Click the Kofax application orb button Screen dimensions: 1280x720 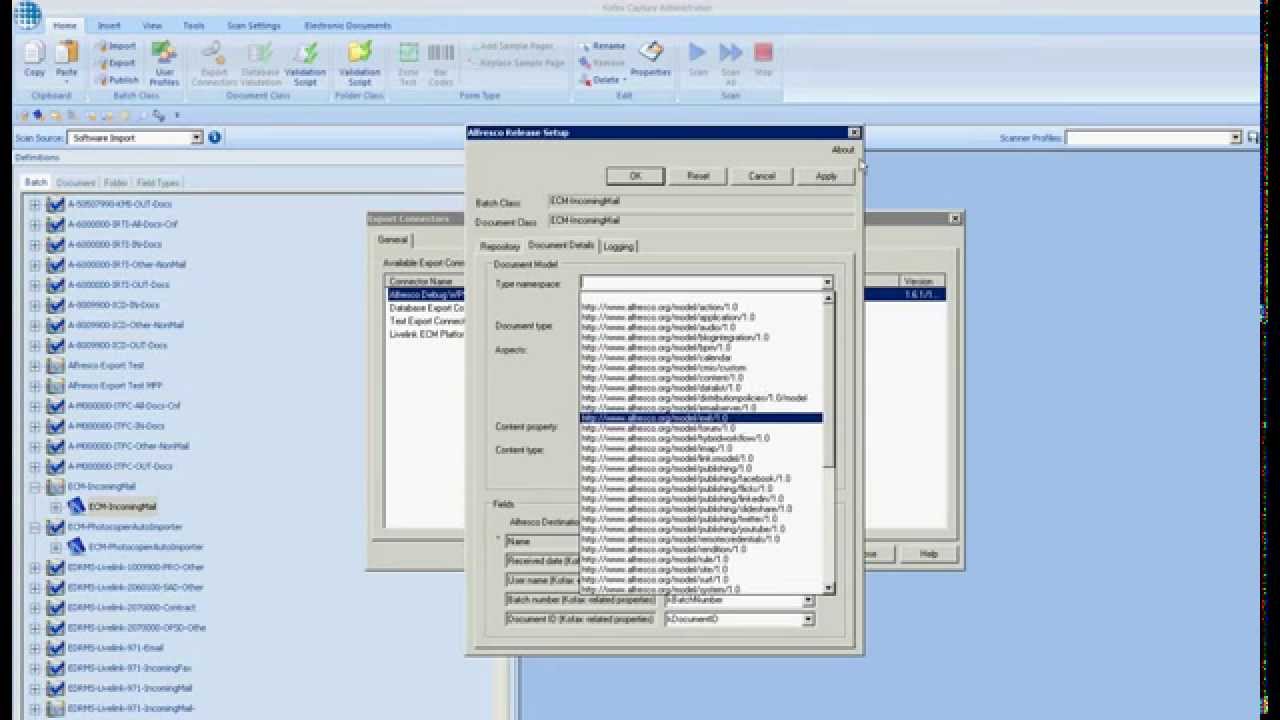pos(26,15)
